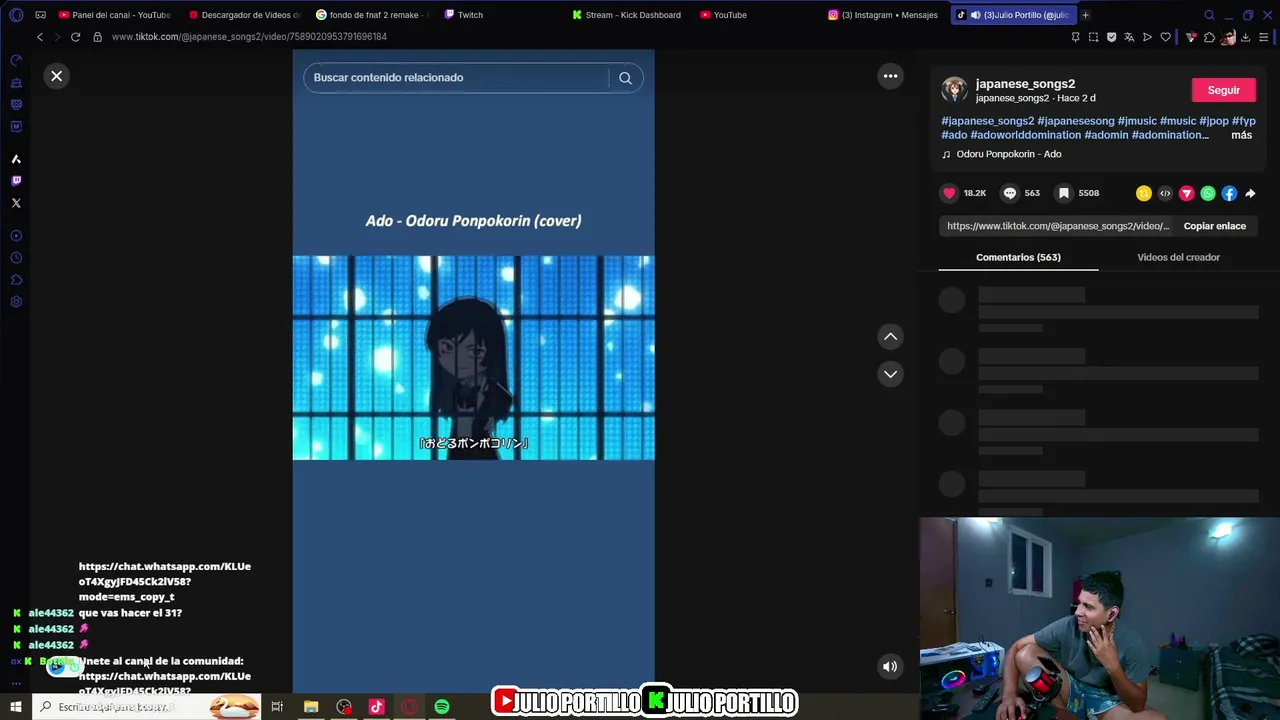
Task: Click the send/flow arrow icon
Action: 1147,37
